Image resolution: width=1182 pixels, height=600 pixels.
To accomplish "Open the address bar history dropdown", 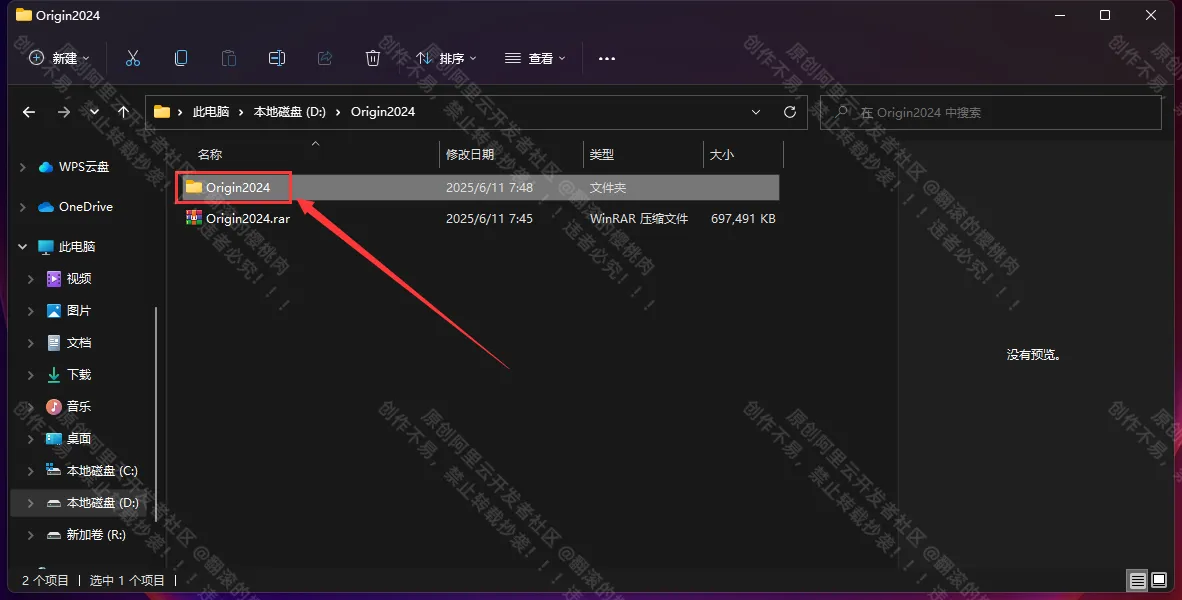I will (755, 112).
